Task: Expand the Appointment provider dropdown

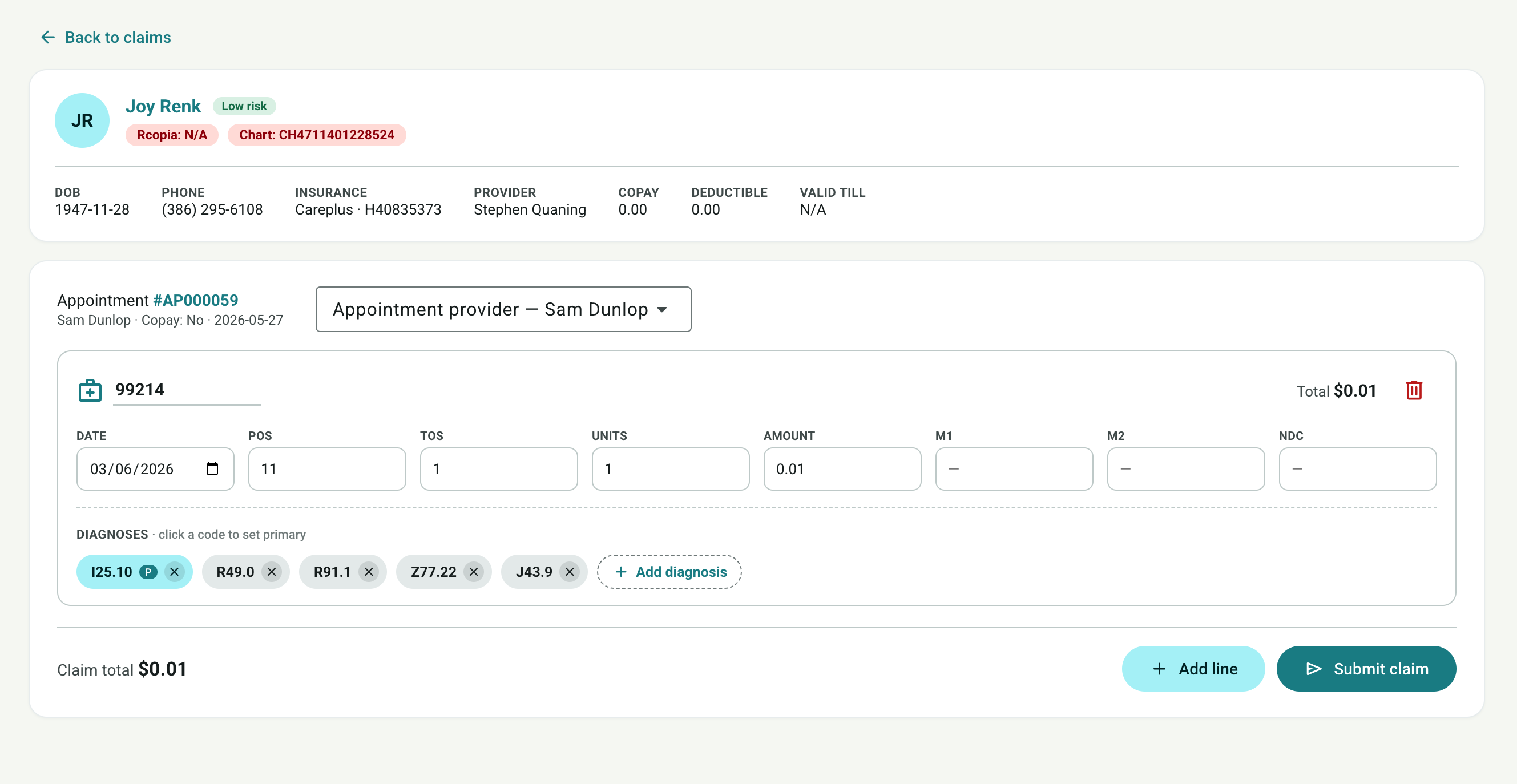Action: click(503, 309)
